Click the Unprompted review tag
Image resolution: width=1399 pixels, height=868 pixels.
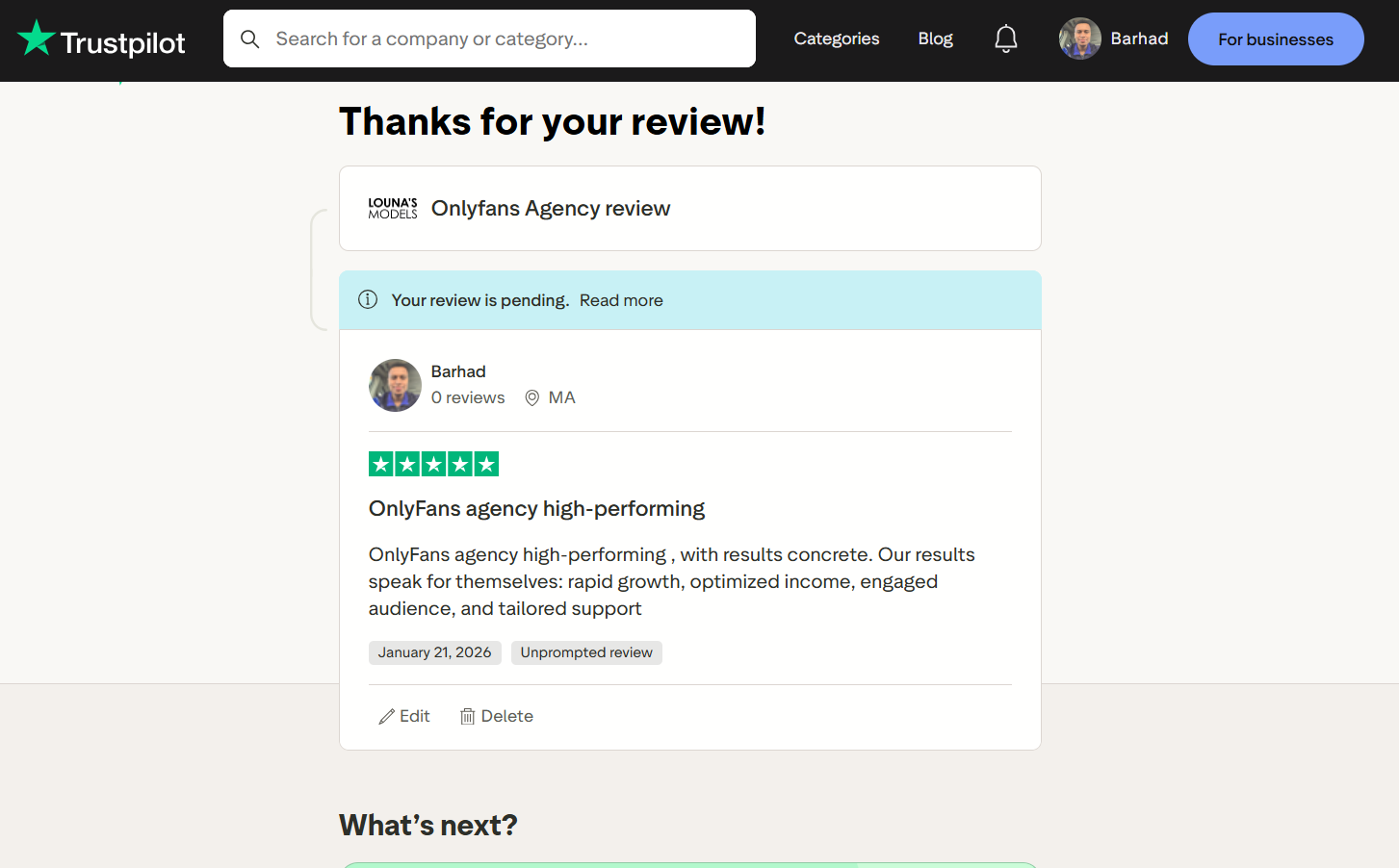(x=586, y=652)
